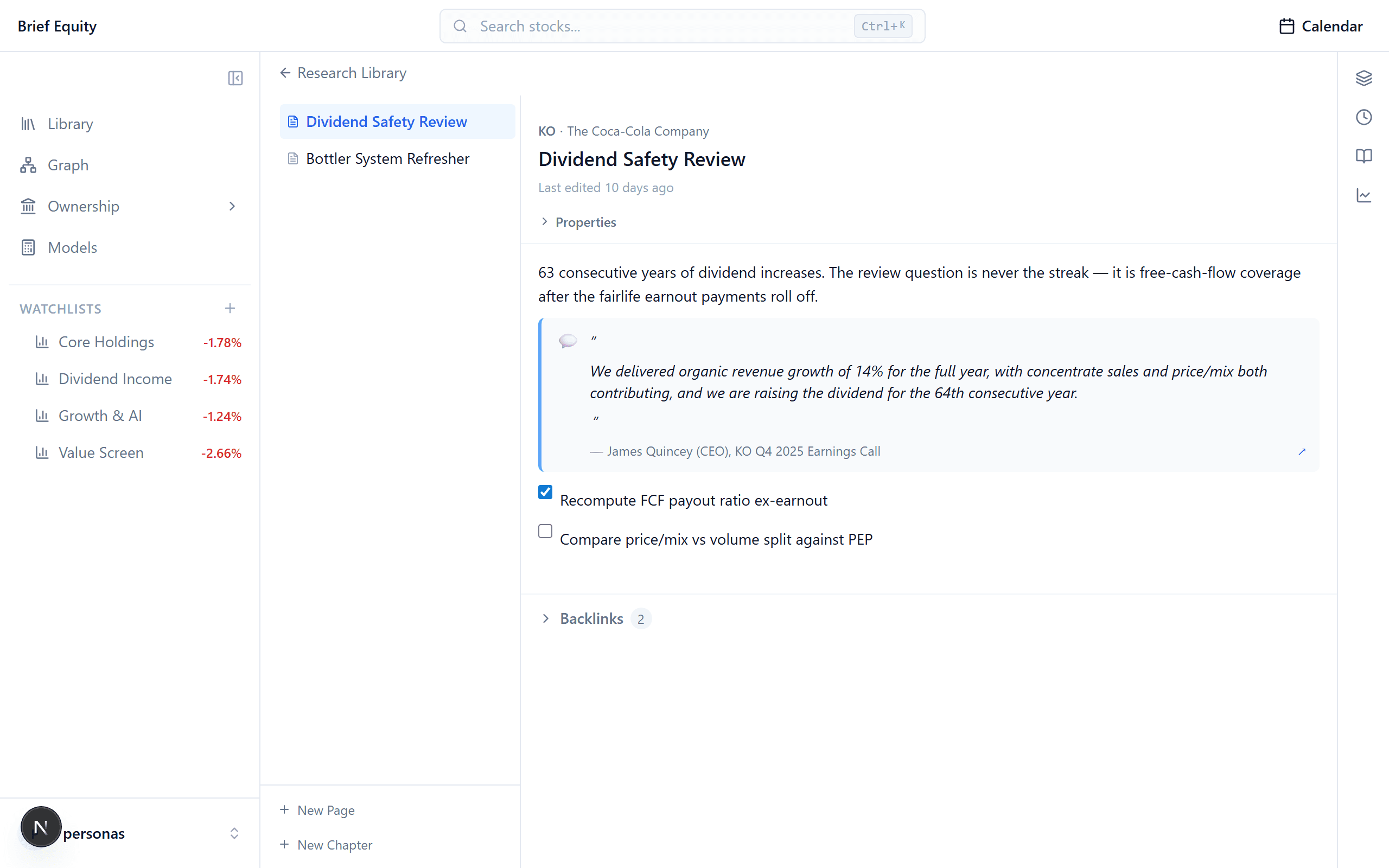This screenshot has height=868, width=1389.
Task: Click the personas avatar icon
Action: click(x=41, y=827)
